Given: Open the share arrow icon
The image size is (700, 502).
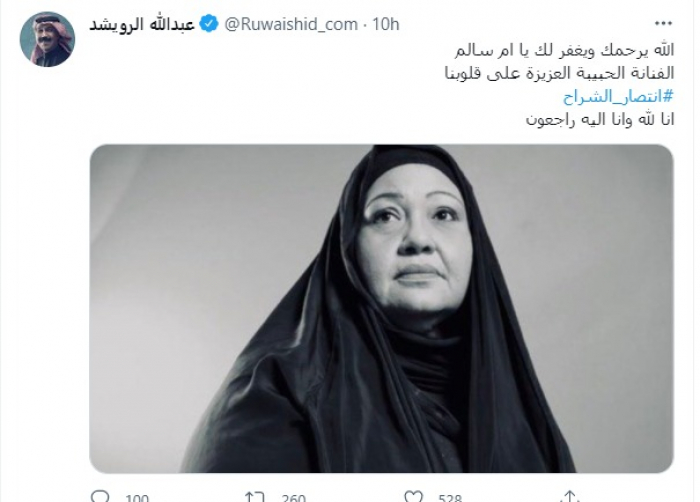Looking at the screenshot, I should [570, 496].
